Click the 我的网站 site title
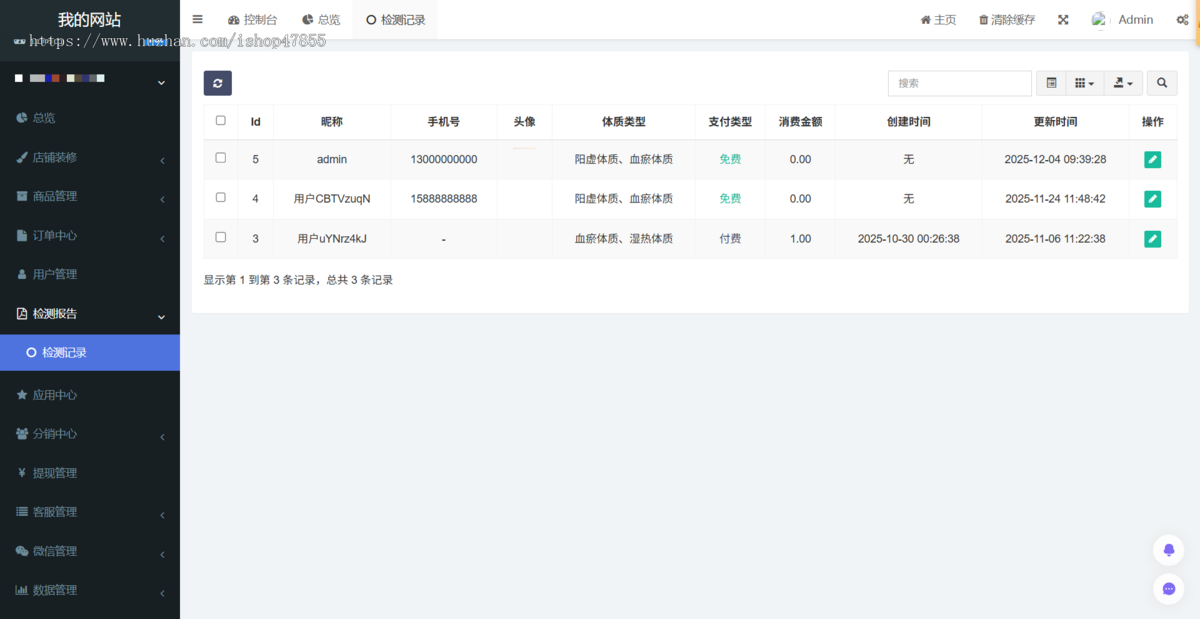 click(x=89, y=20)
